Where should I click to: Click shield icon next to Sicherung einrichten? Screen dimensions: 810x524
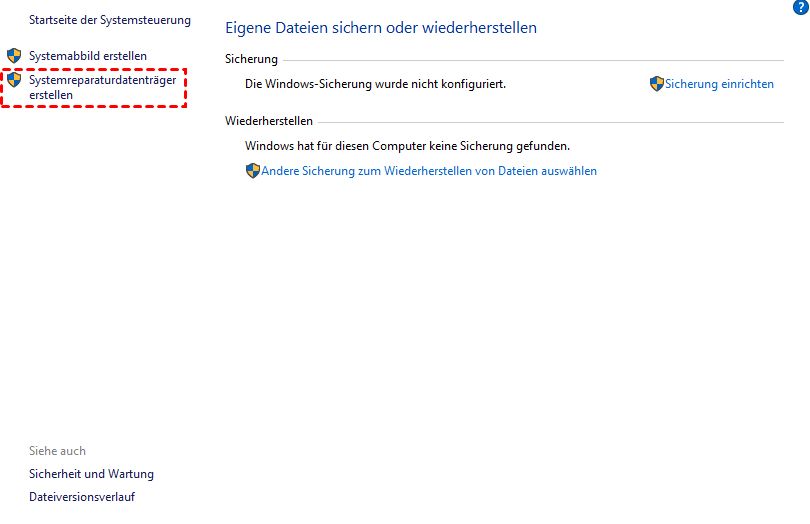pos(657,84)
